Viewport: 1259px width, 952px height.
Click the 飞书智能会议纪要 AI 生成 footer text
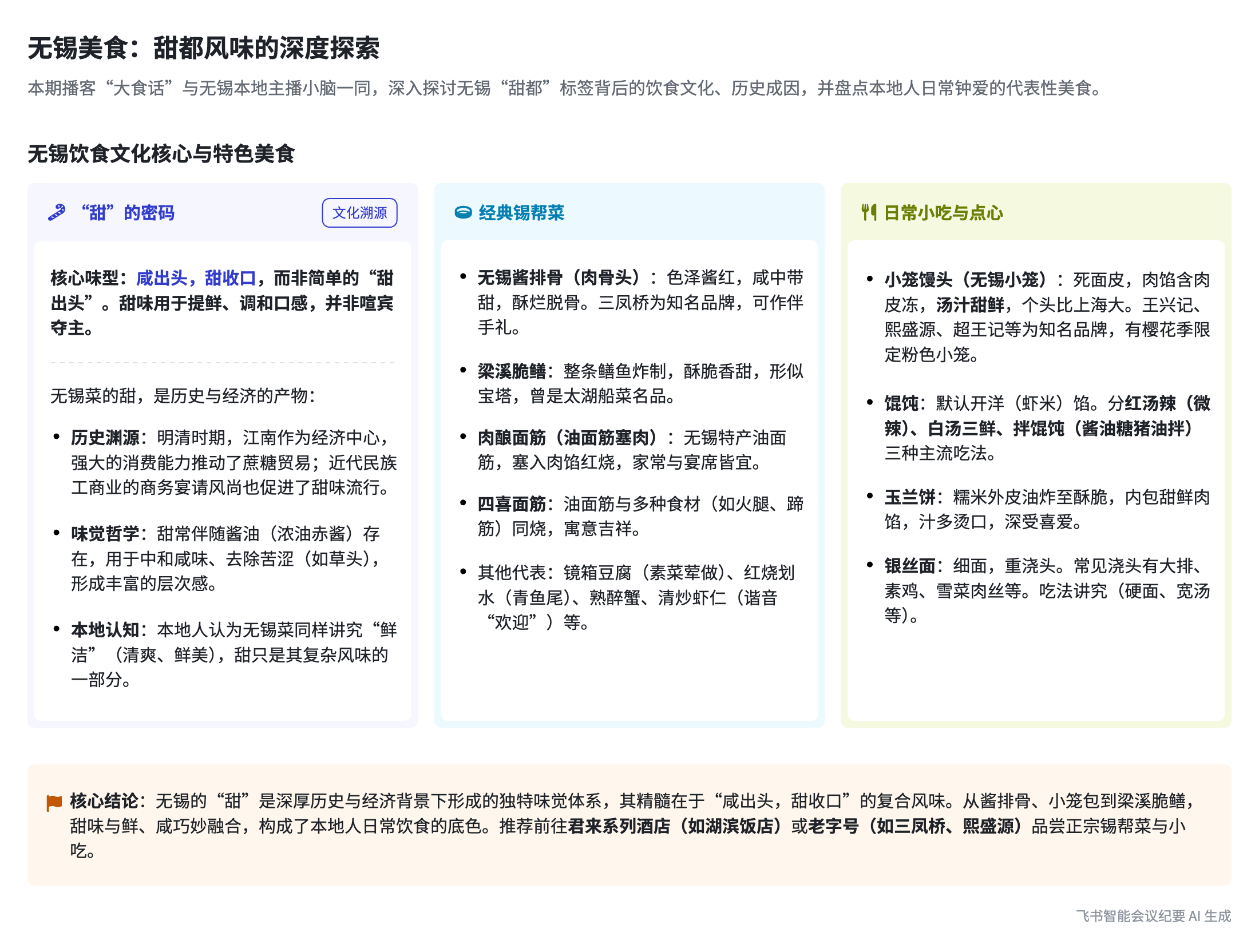(x=1153, y=916)
